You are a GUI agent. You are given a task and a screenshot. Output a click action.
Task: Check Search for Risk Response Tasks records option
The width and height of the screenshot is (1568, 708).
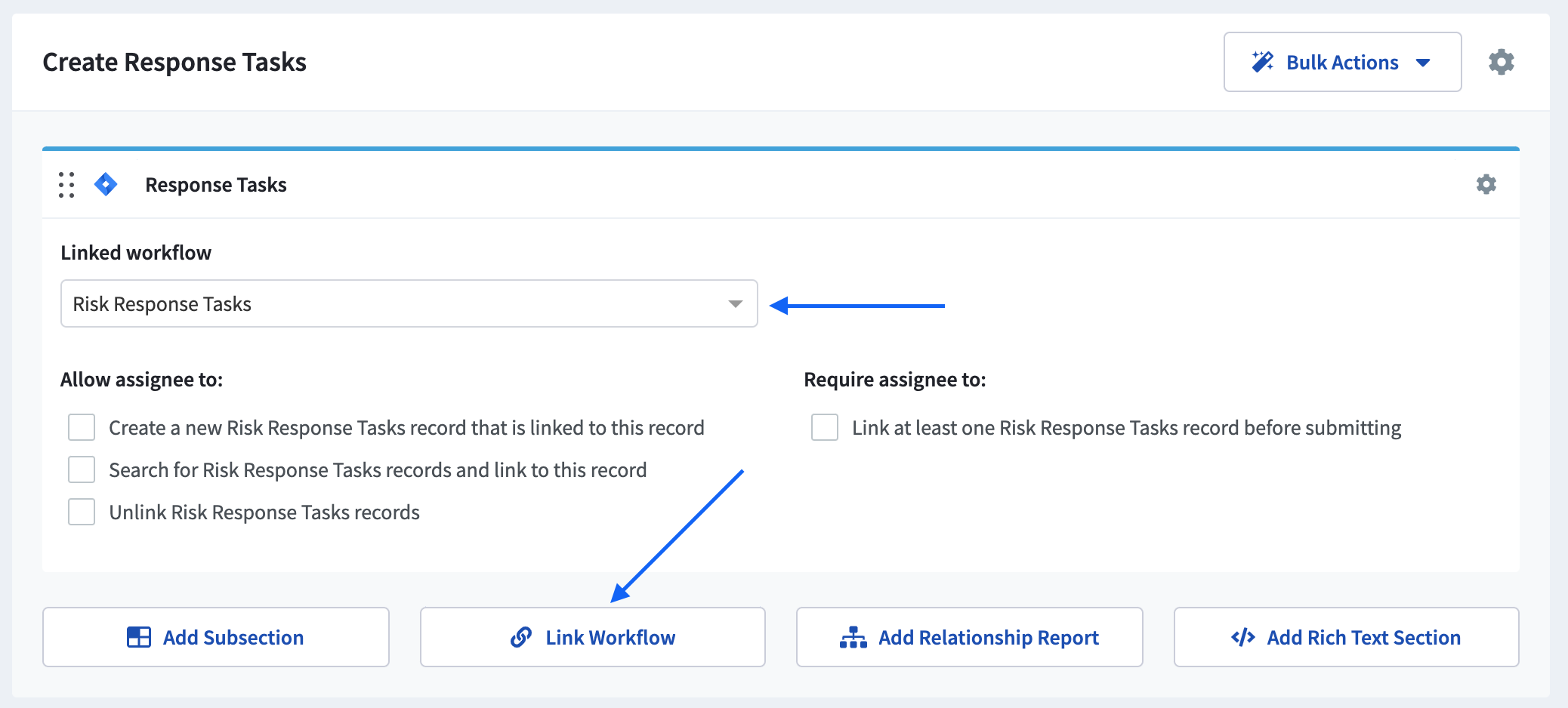[82, 469]
